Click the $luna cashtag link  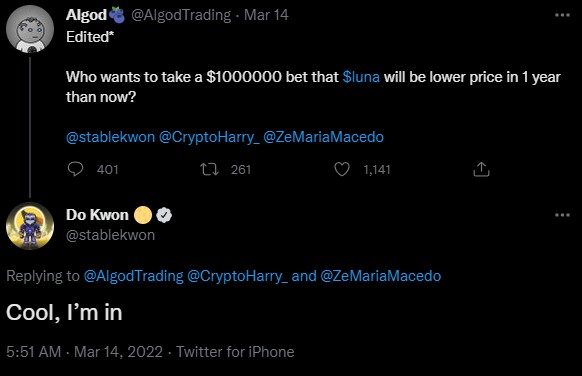361,77
